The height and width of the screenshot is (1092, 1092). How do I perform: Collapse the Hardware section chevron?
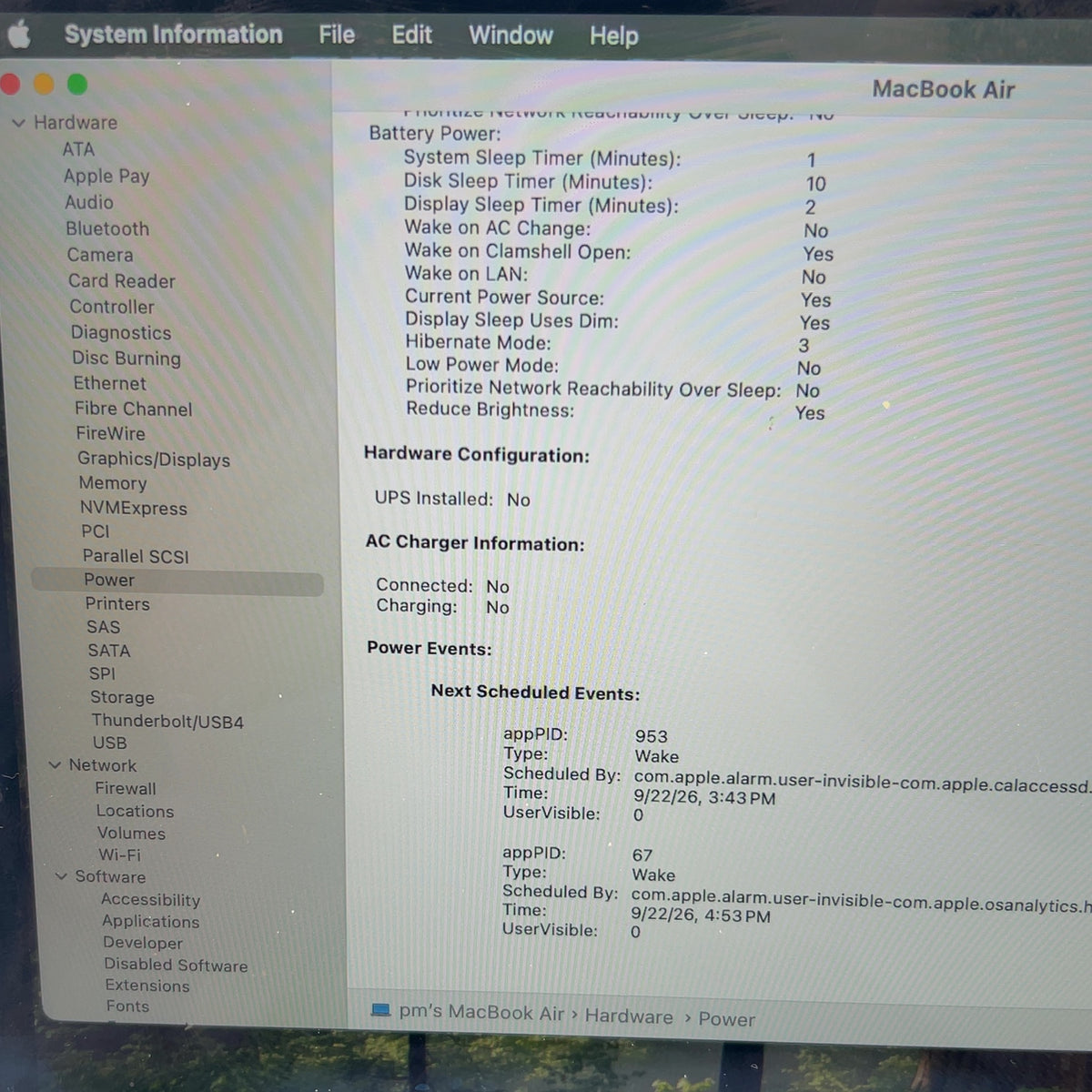[18, 123]
